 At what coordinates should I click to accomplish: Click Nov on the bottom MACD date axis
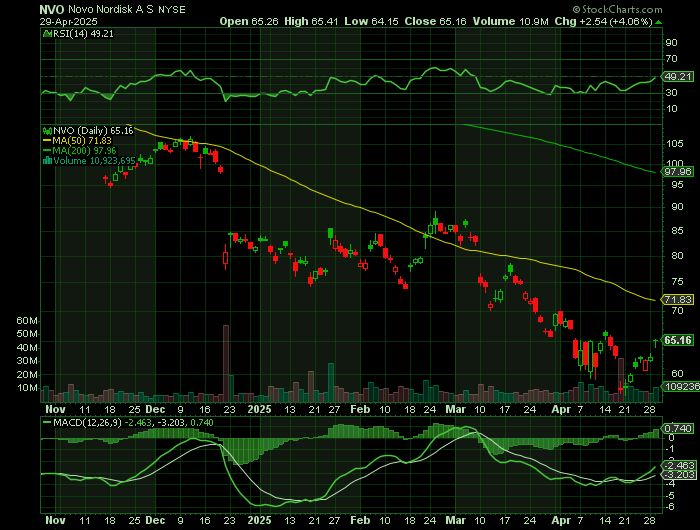point(55,521)
